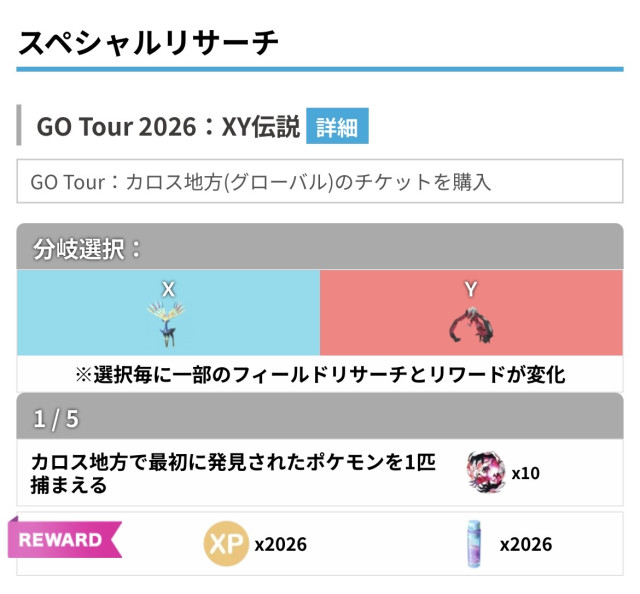
Task: Click the GO Tour 2026：XY伝説 heading
Action: (x=167, y=127)
